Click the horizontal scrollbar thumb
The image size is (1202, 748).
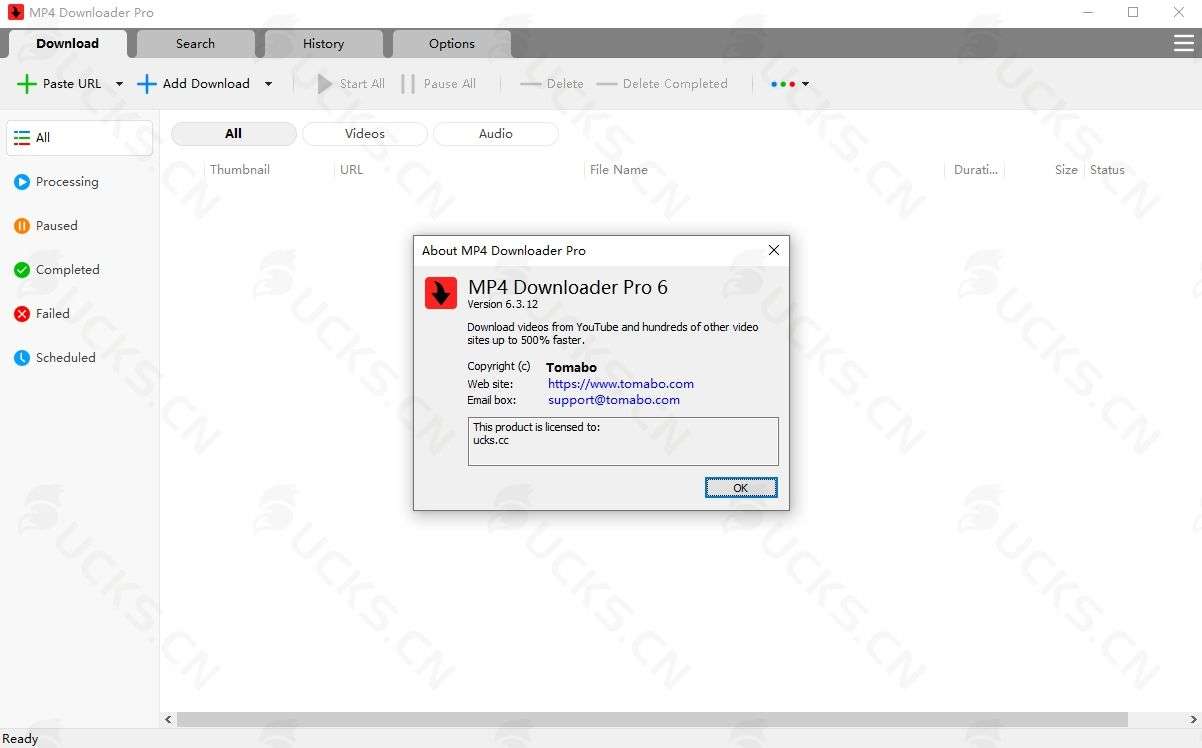653,720
